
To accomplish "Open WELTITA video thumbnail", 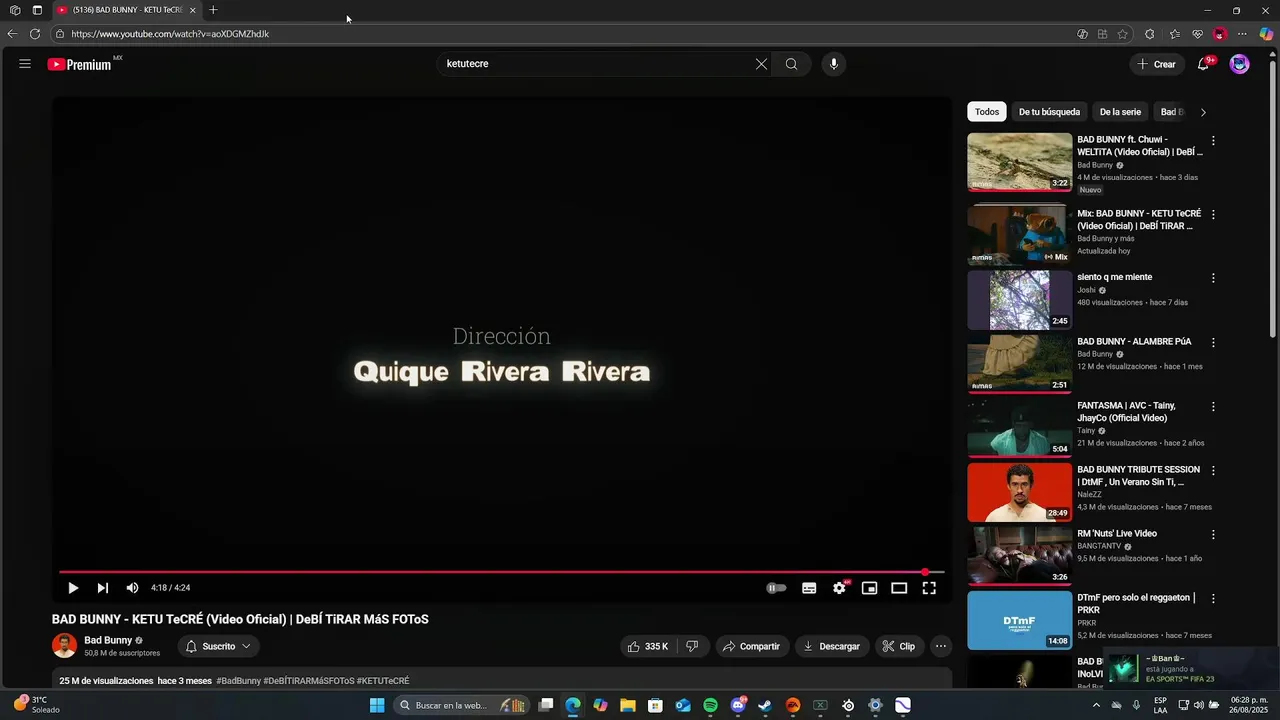I will [1019, 162].
